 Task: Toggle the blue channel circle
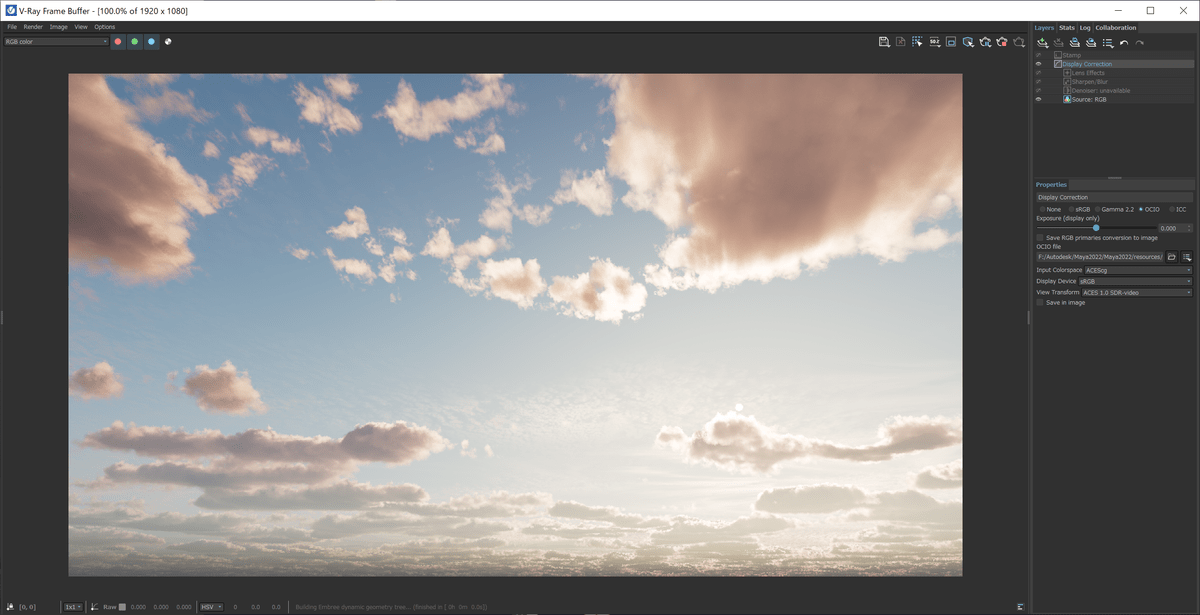tap(151, 42)
